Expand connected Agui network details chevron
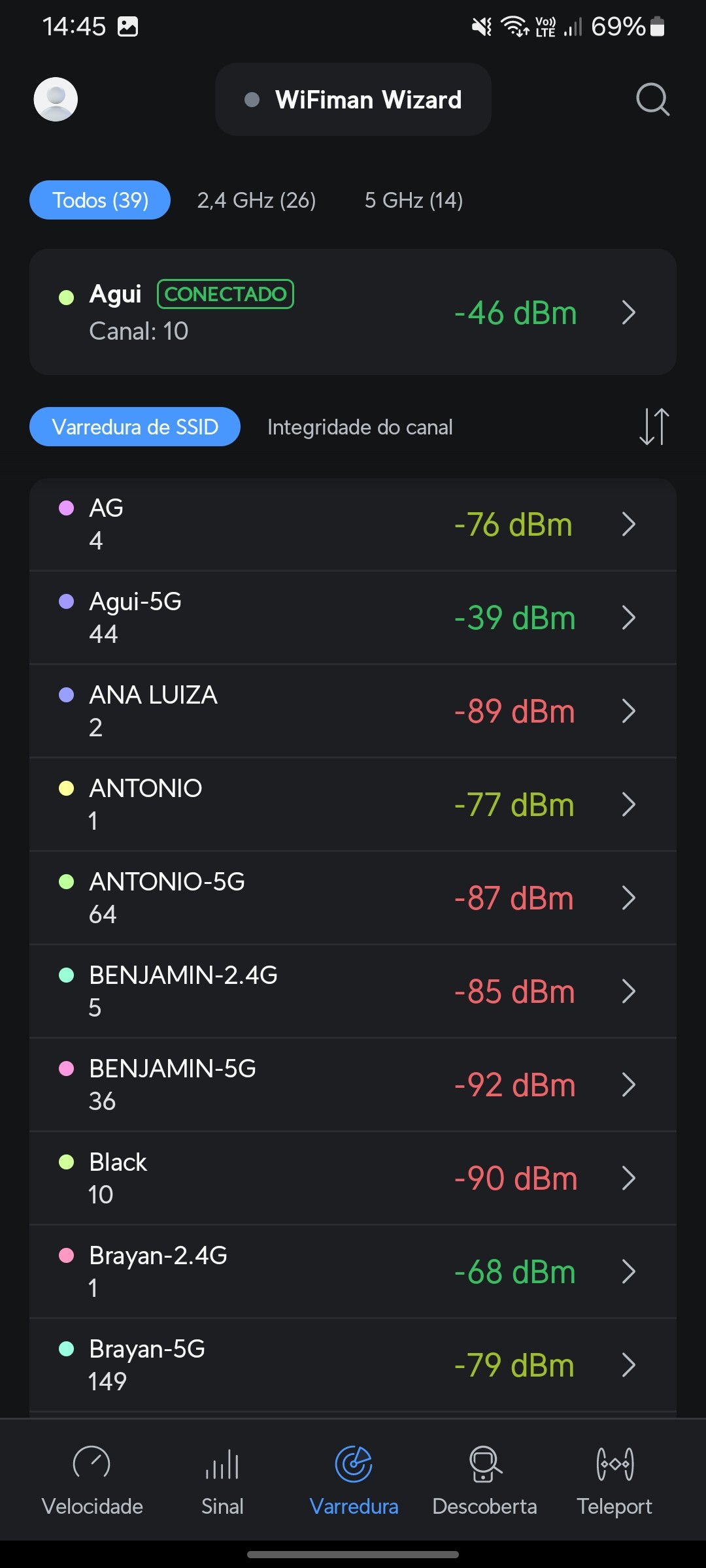This screenshot has width=706, height=1568. (629, 312)
